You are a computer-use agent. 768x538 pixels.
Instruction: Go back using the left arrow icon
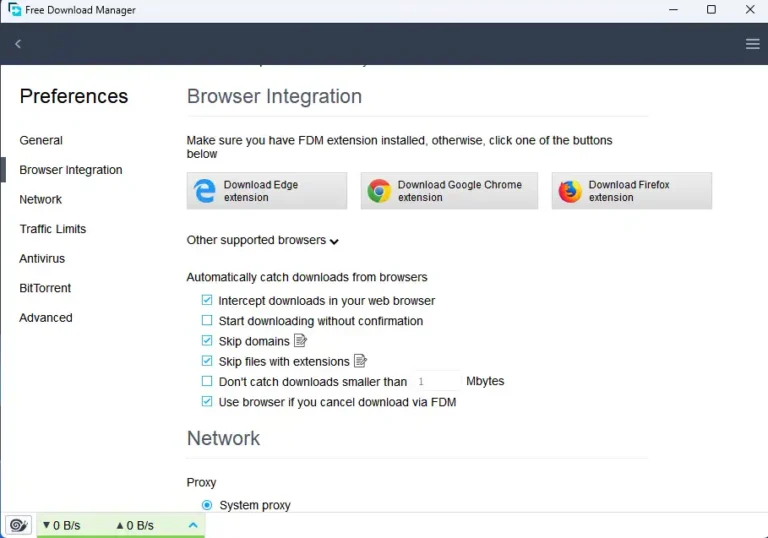tap(18, 44)
